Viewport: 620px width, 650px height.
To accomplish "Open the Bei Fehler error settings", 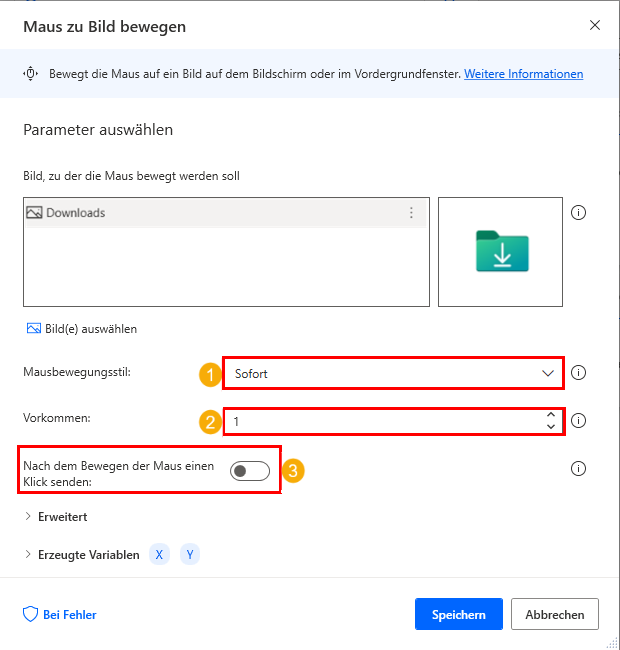I will click(60, 614).
